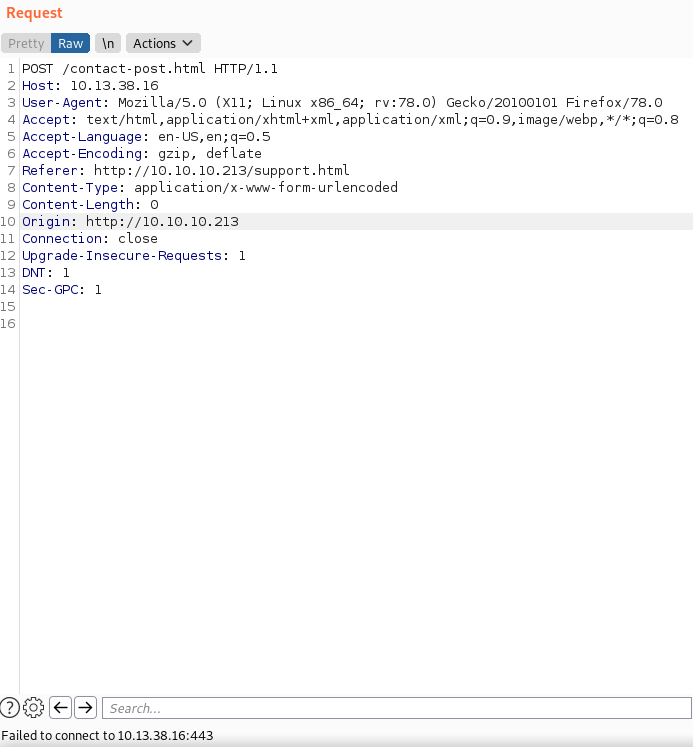Click the Host: 10.13.38.16 header line
Viewport: 693px width, 747px height.
(x=90, y=86)
